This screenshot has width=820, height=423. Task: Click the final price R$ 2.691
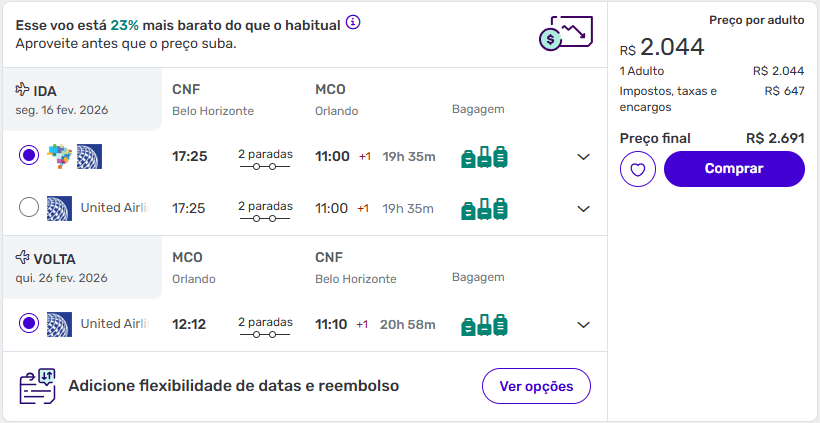pos(775,138)
